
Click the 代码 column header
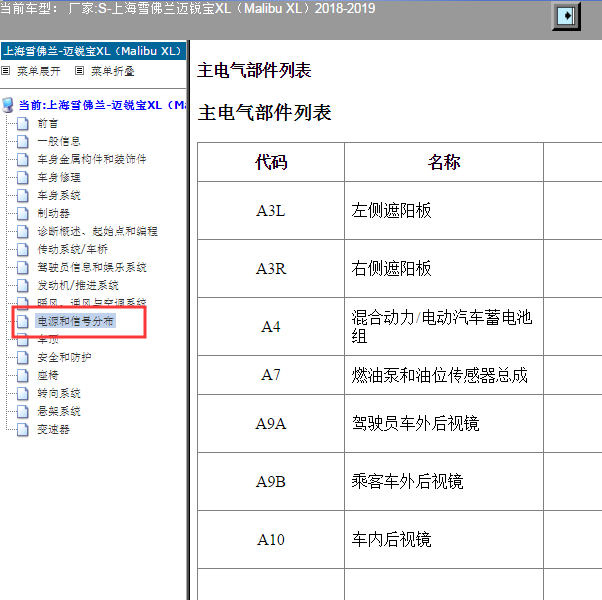[x=271, y=162]
